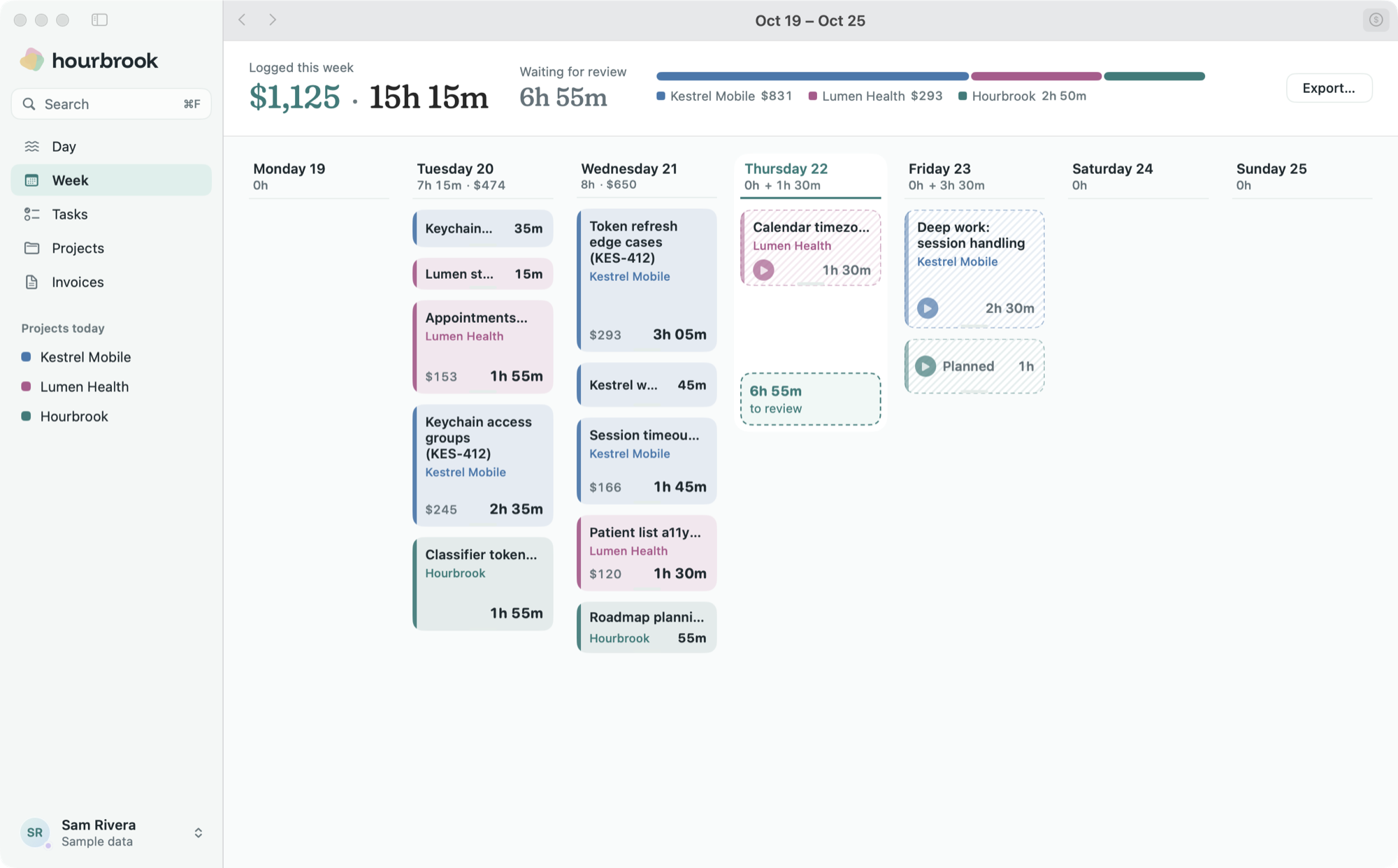The width and height of the screenshot is (1398, 868).
Task: Click the Invoices document icon
Action: (x=31, y=282)
